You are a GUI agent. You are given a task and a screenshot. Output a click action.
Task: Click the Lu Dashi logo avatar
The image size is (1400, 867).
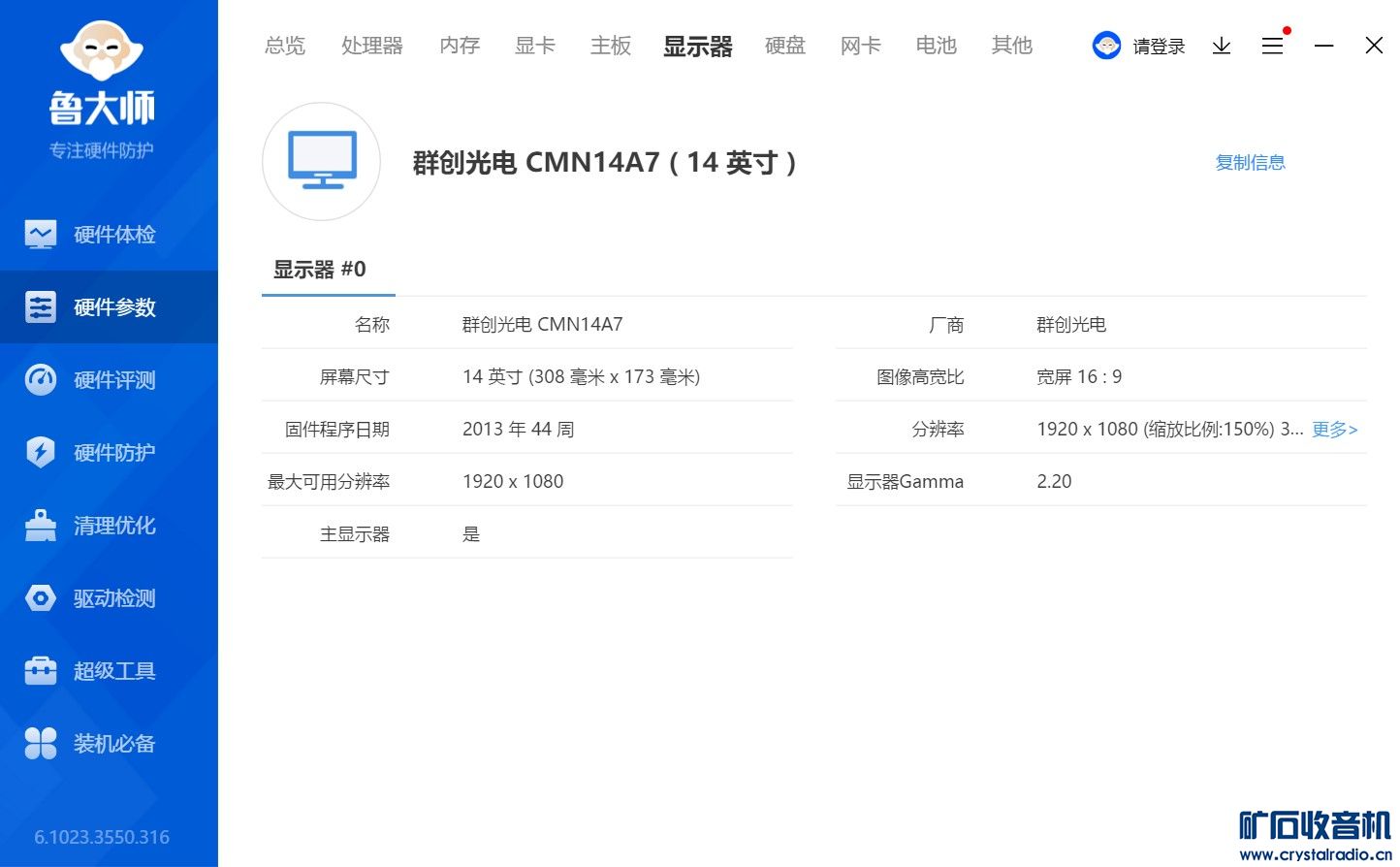(102, 50)
